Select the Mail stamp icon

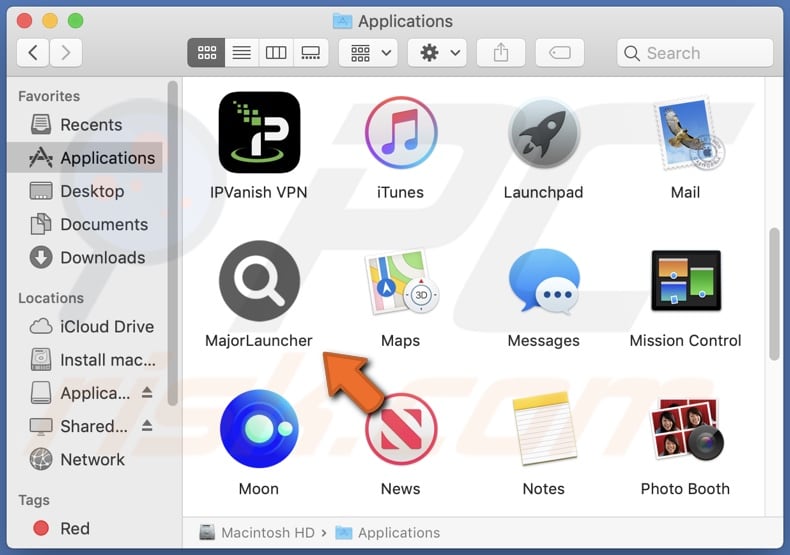685,133
